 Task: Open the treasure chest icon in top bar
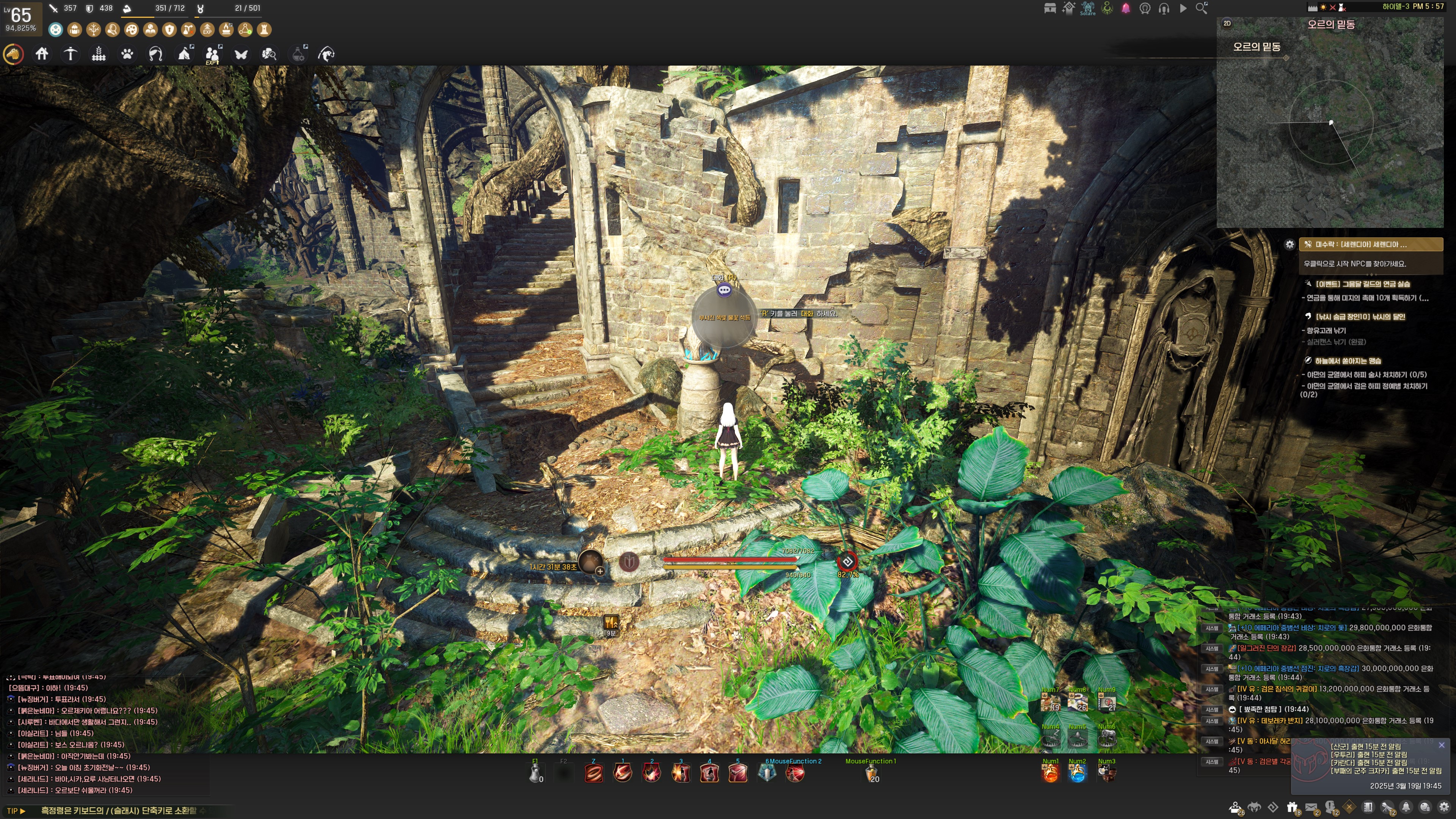point(1050,8)
